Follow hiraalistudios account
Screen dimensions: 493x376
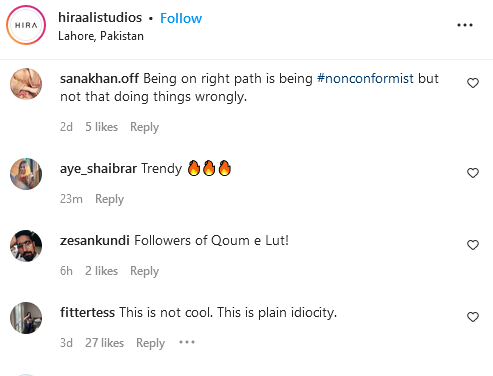tap(181, 18)
